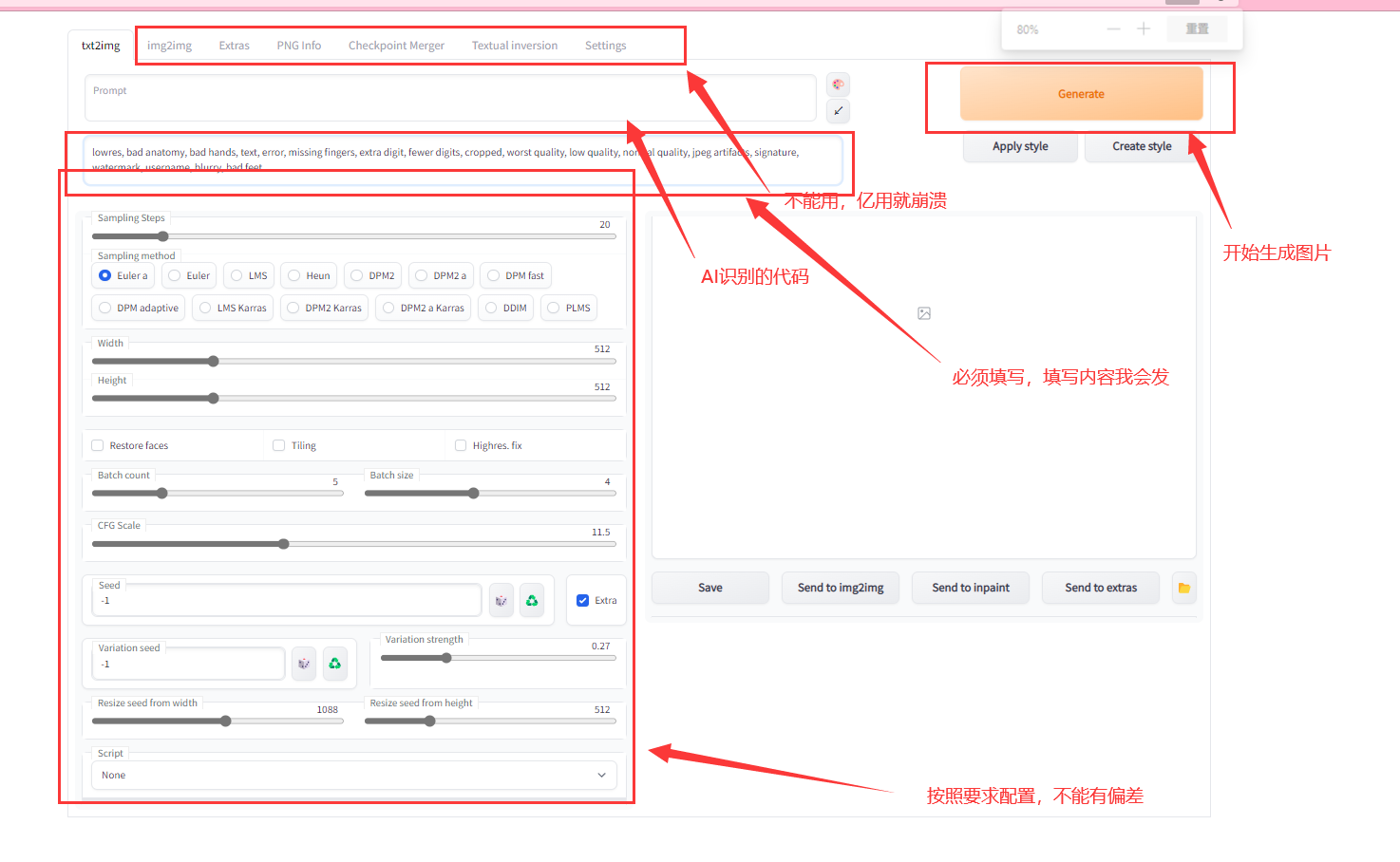Image resolution: width=1400 pixels, height=862 pixels.
Task: Click the CFG Scale slider handle
Action: 284,544
